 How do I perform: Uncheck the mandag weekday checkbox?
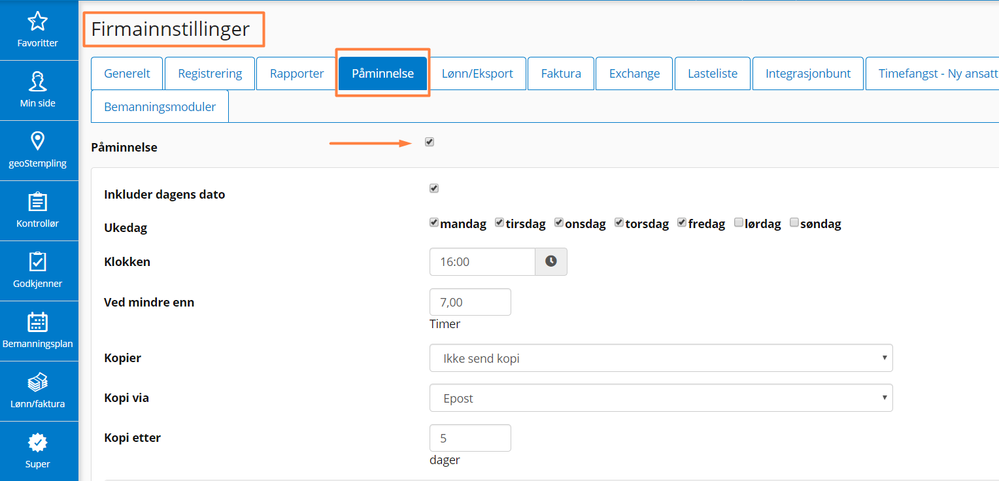point(435,223)
